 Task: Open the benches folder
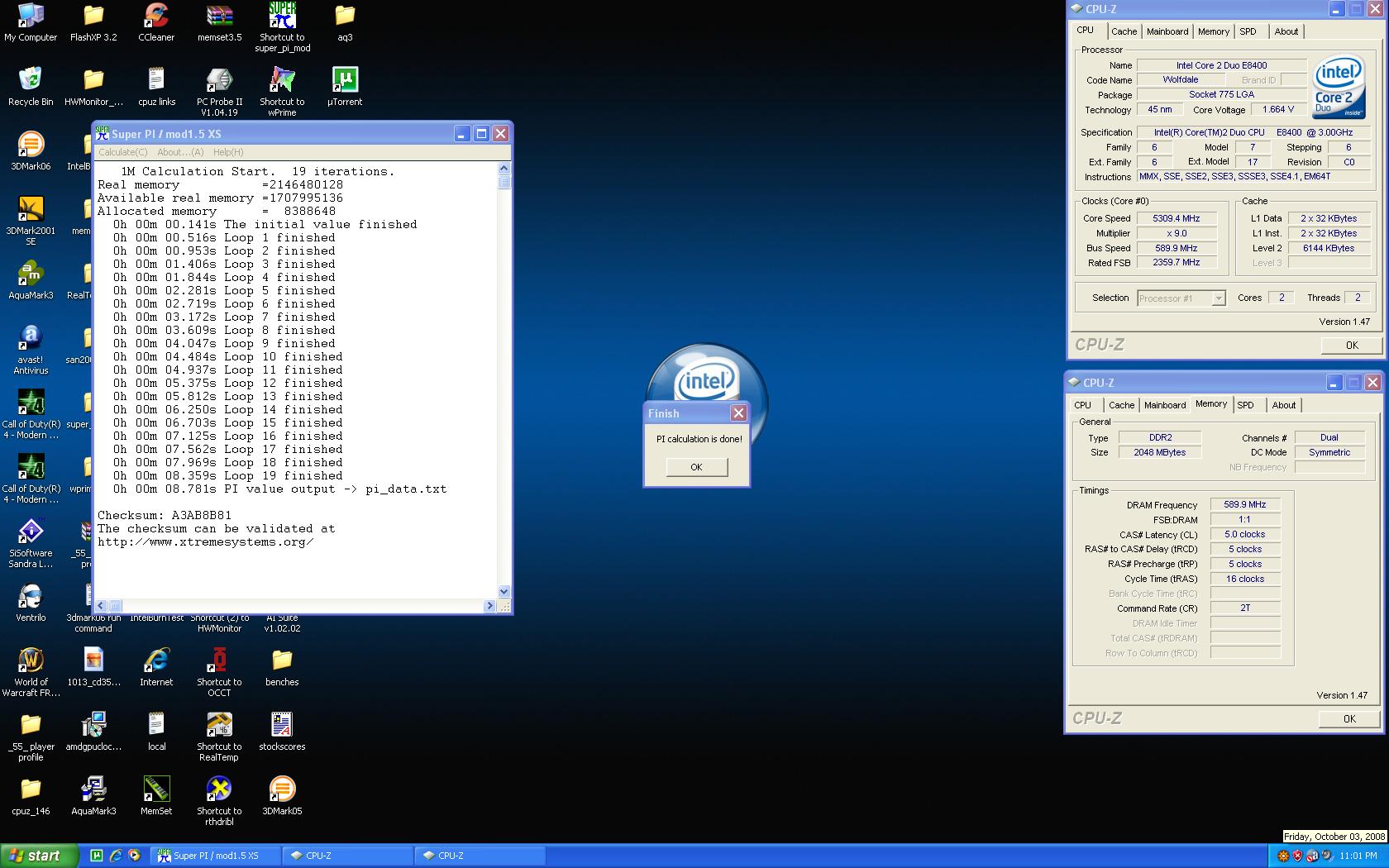pos(282,667)
